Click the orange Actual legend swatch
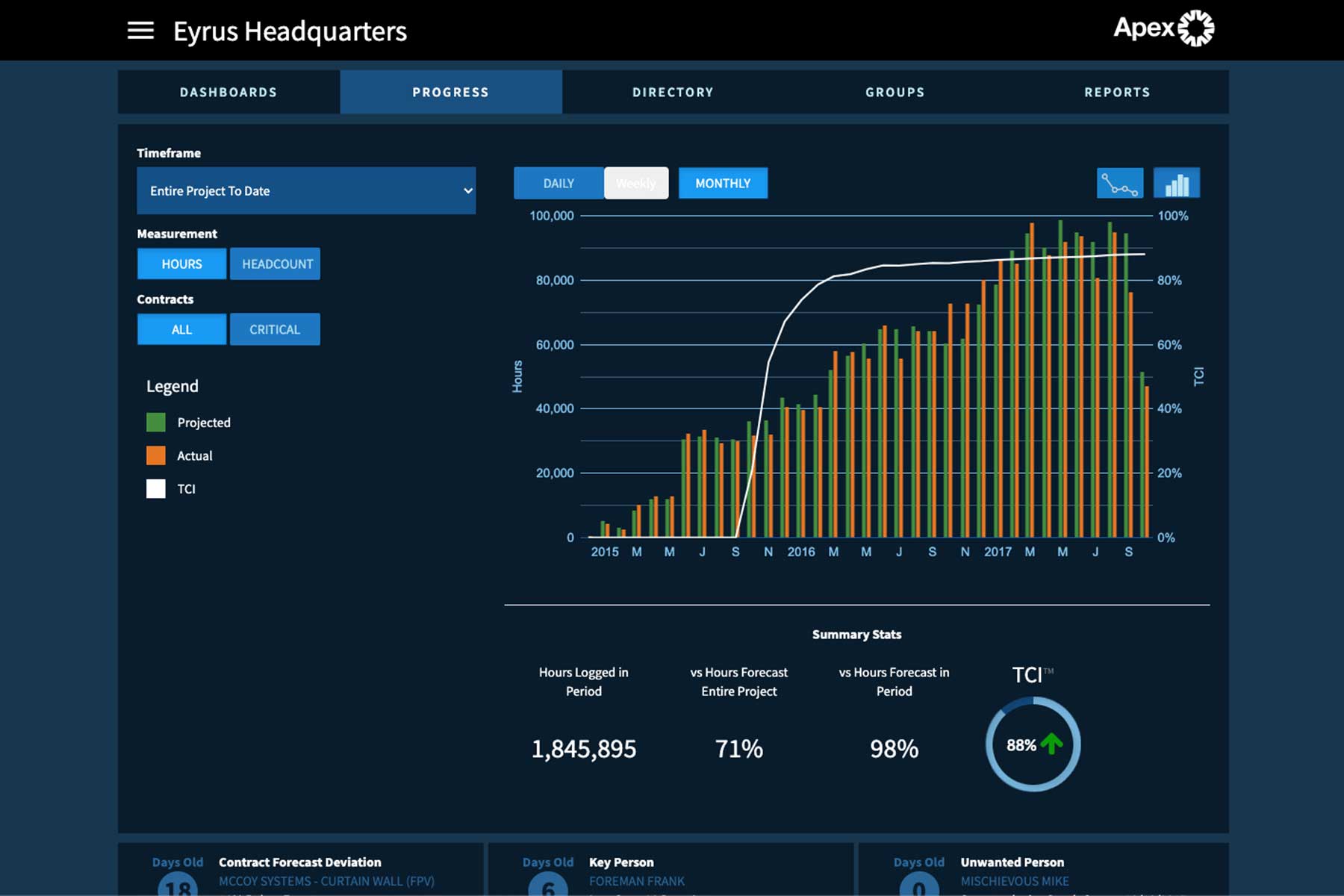Image resolution: width=1344 pixels, height=896 pixels. point(155,455)
